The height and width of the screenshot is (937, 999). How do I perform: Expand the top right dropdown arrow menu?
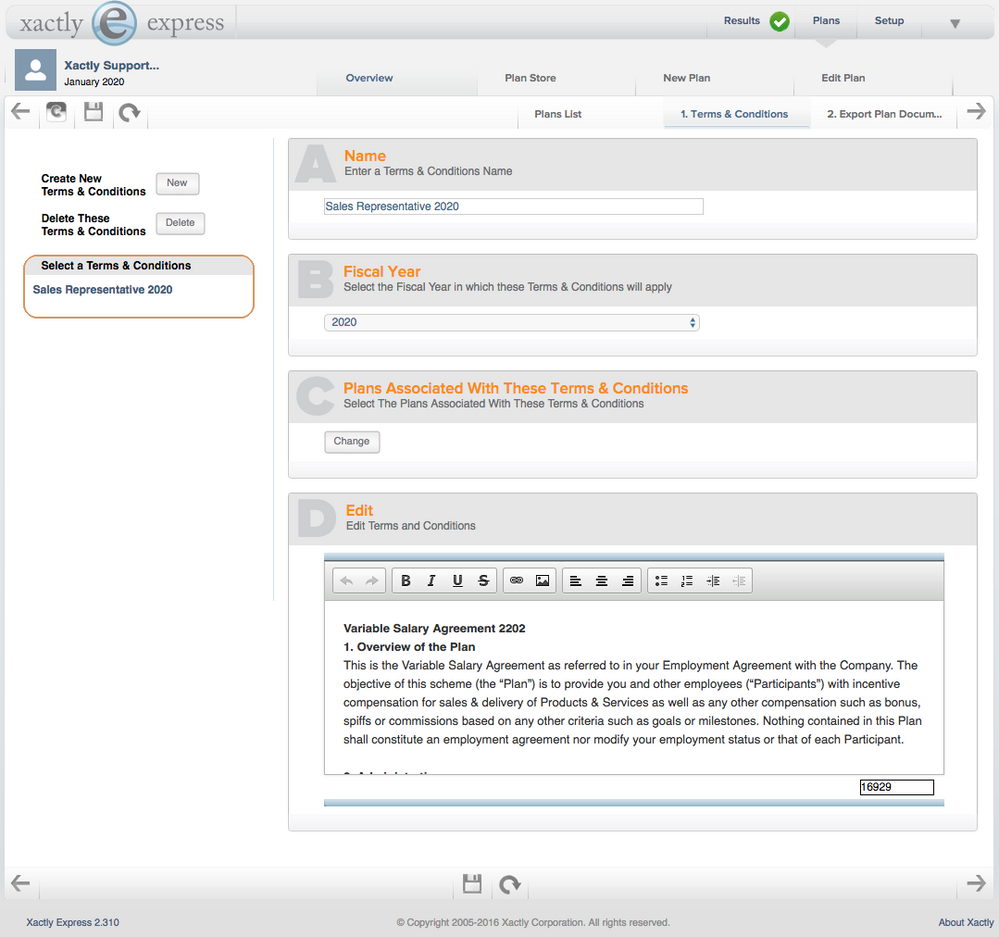955,24
